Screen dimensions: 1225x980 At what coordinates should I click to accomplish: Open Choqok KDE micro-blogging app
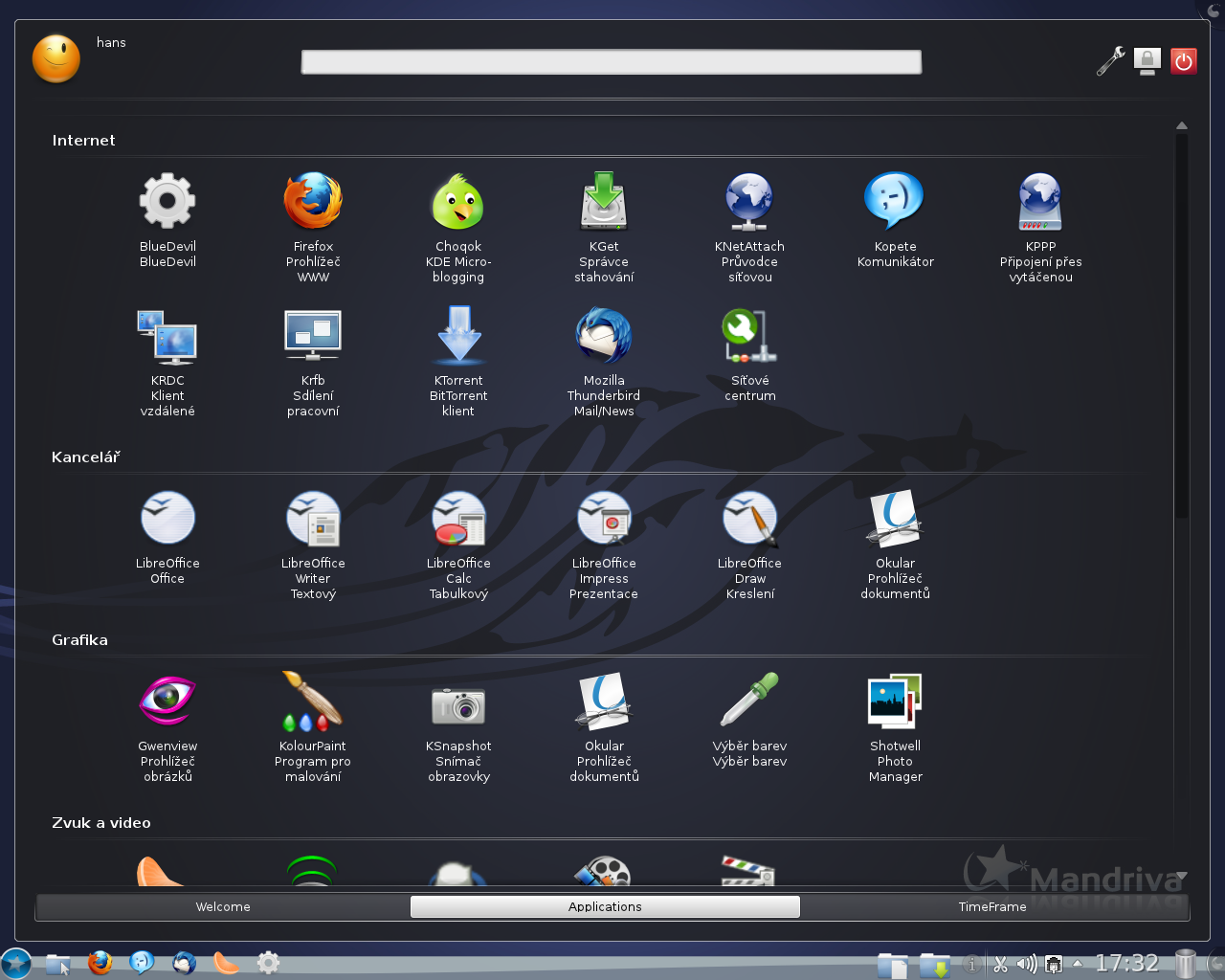click(458, 202)
